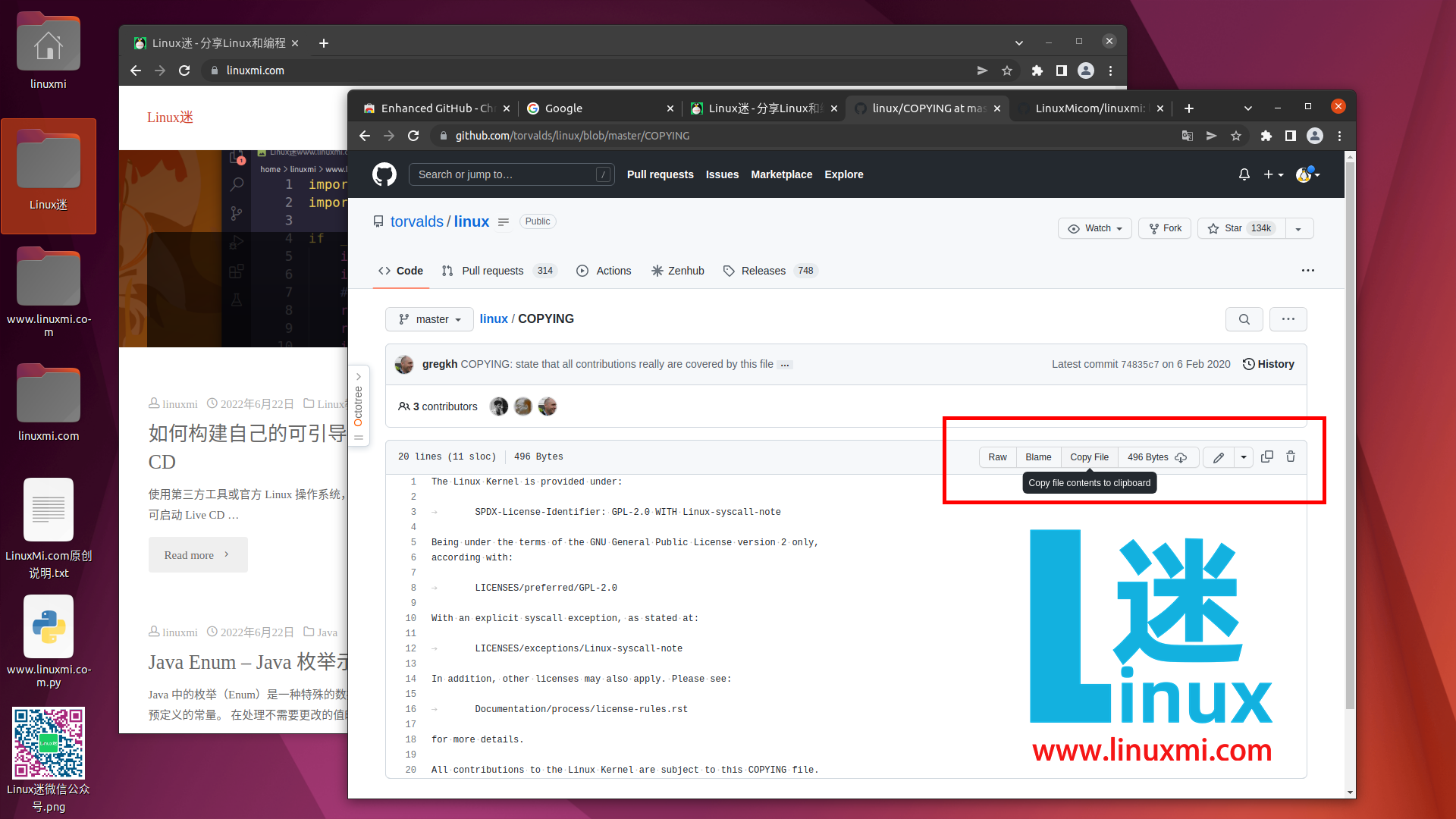
Task: Open Explore in GitHub header
Action: [844, 174]
